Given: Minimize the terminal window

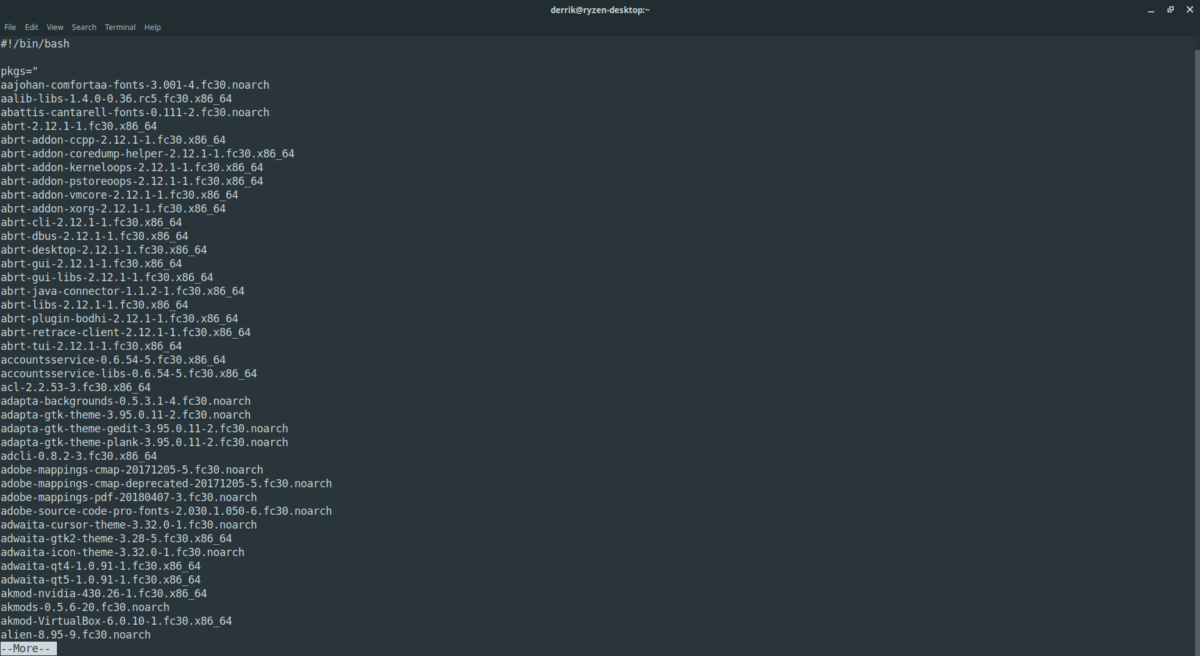Looking at the screenshot, I should 1152,9.
